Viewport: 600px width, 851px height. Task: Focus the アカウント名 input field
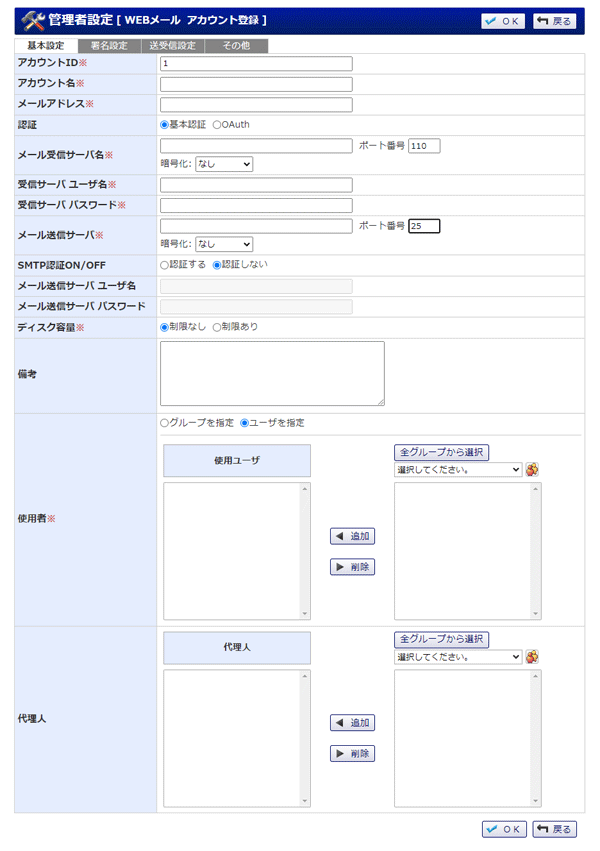[256, 84]
